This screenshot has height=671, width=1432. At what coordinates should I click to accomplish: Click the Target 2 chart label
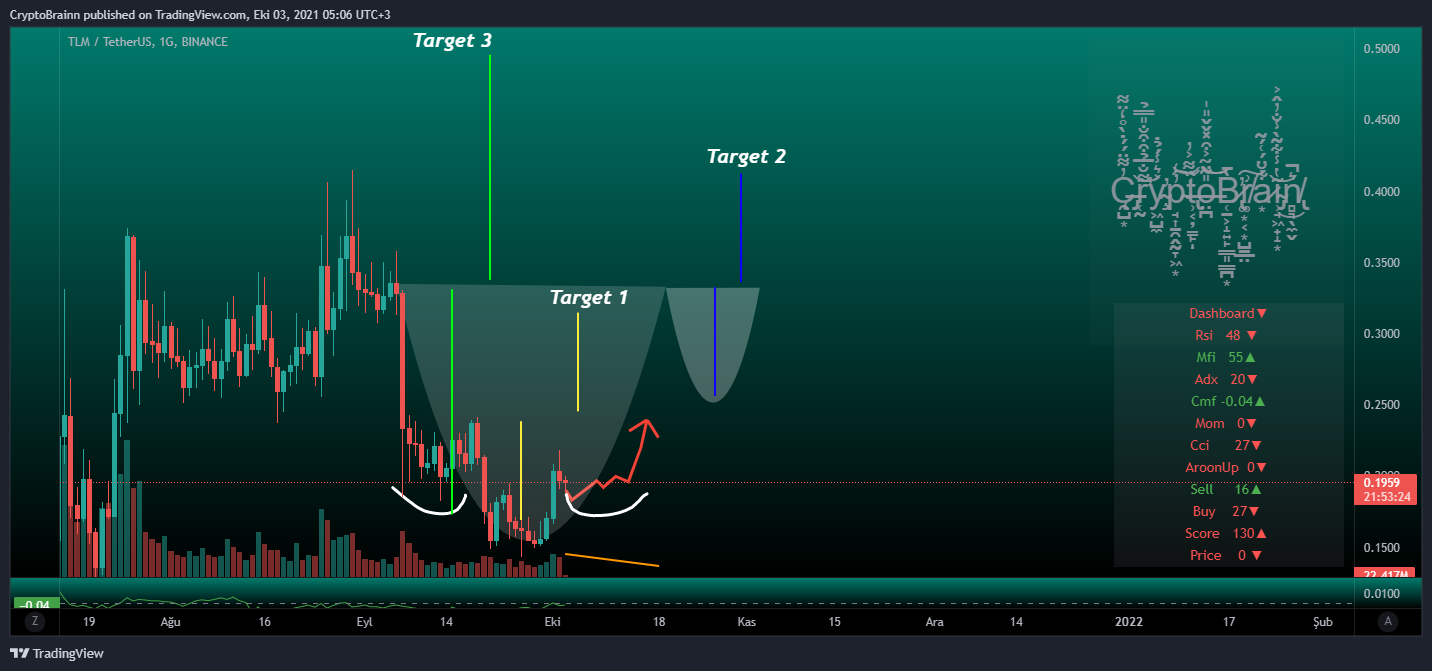[x=746, y=156]
